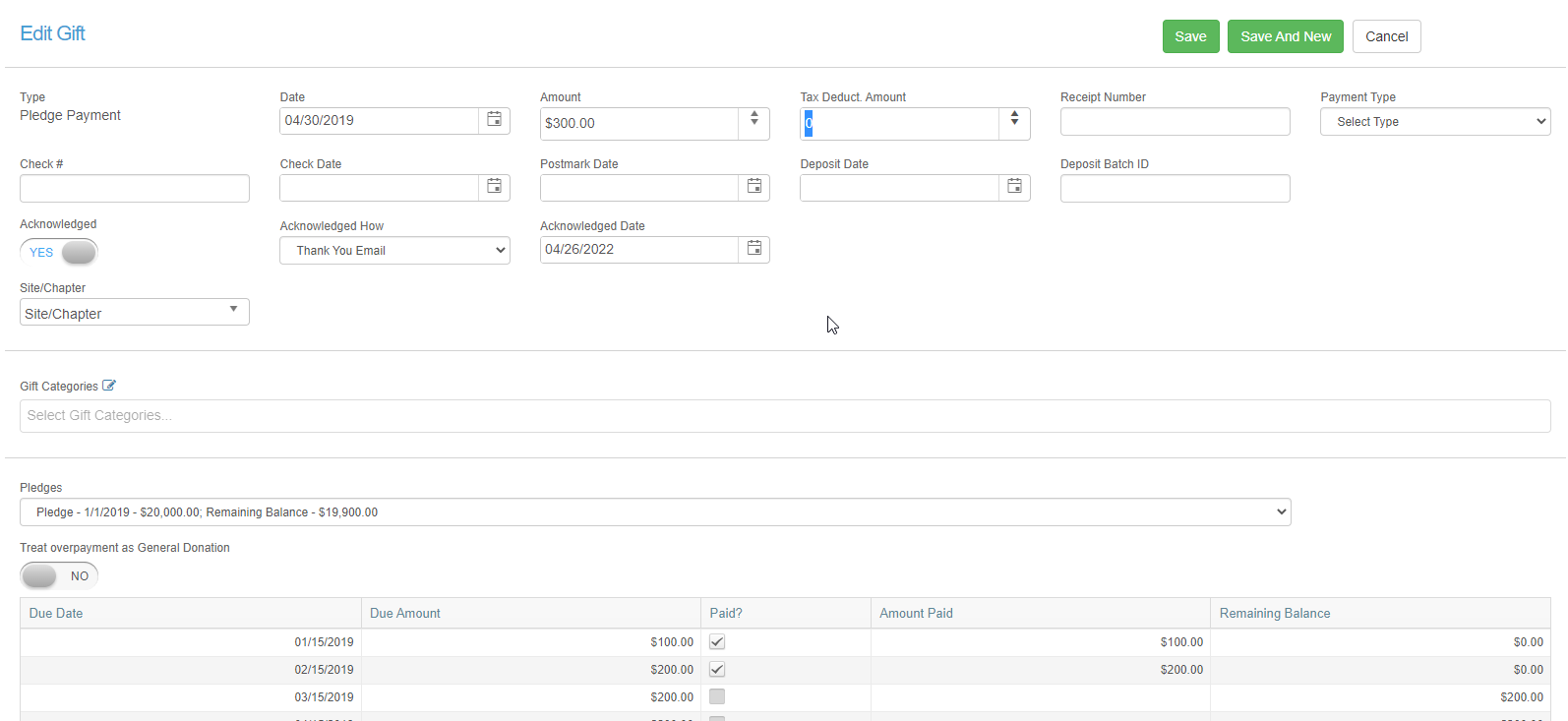Click the Paid? column header

point(786,613)
